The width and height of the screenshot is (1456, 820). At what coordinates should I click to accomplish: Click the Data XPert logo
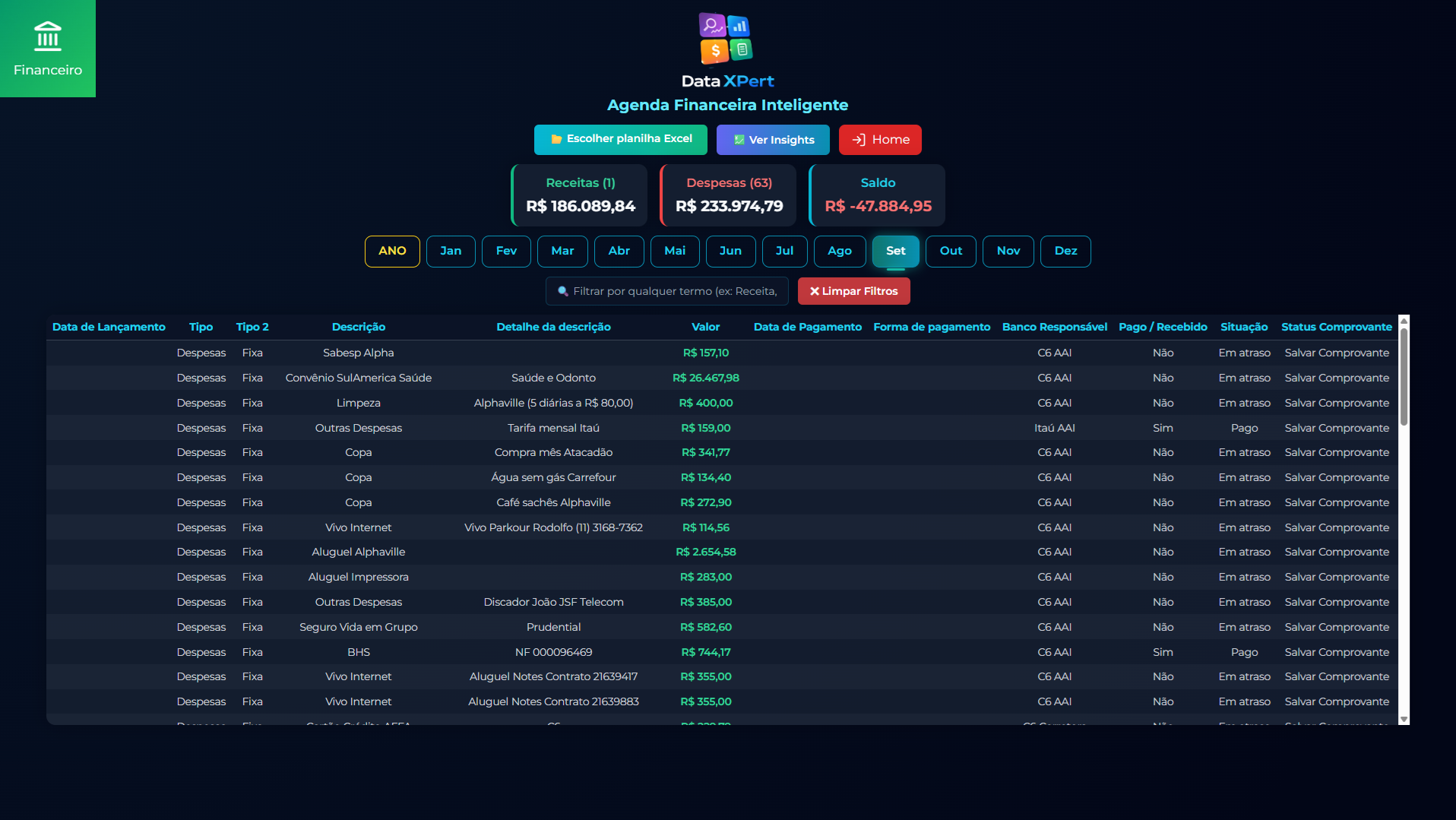(x=726, y=39)
